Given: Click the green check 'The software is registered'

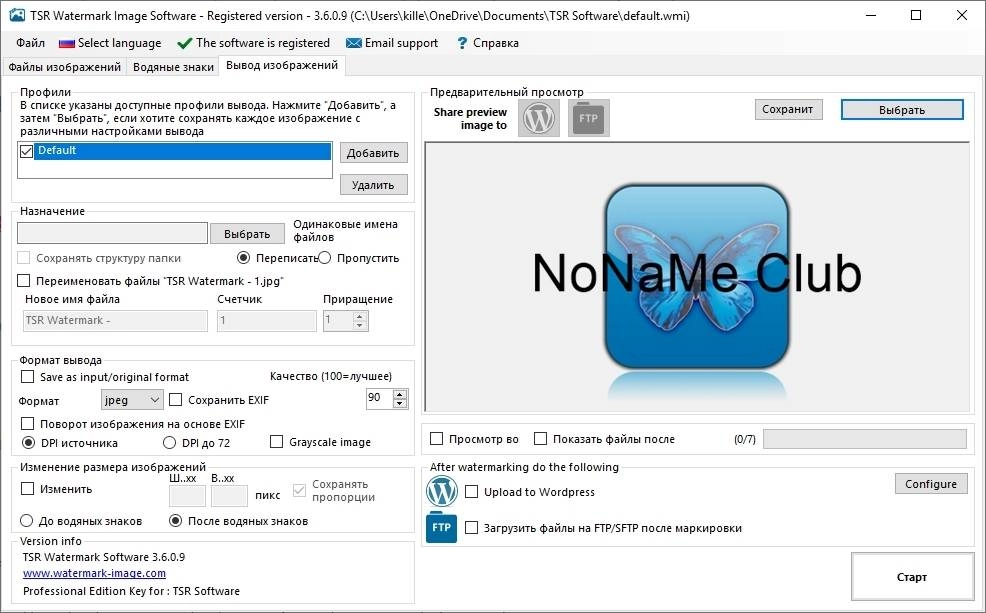Looking at the screenshot, I should [x=253, y=43].
